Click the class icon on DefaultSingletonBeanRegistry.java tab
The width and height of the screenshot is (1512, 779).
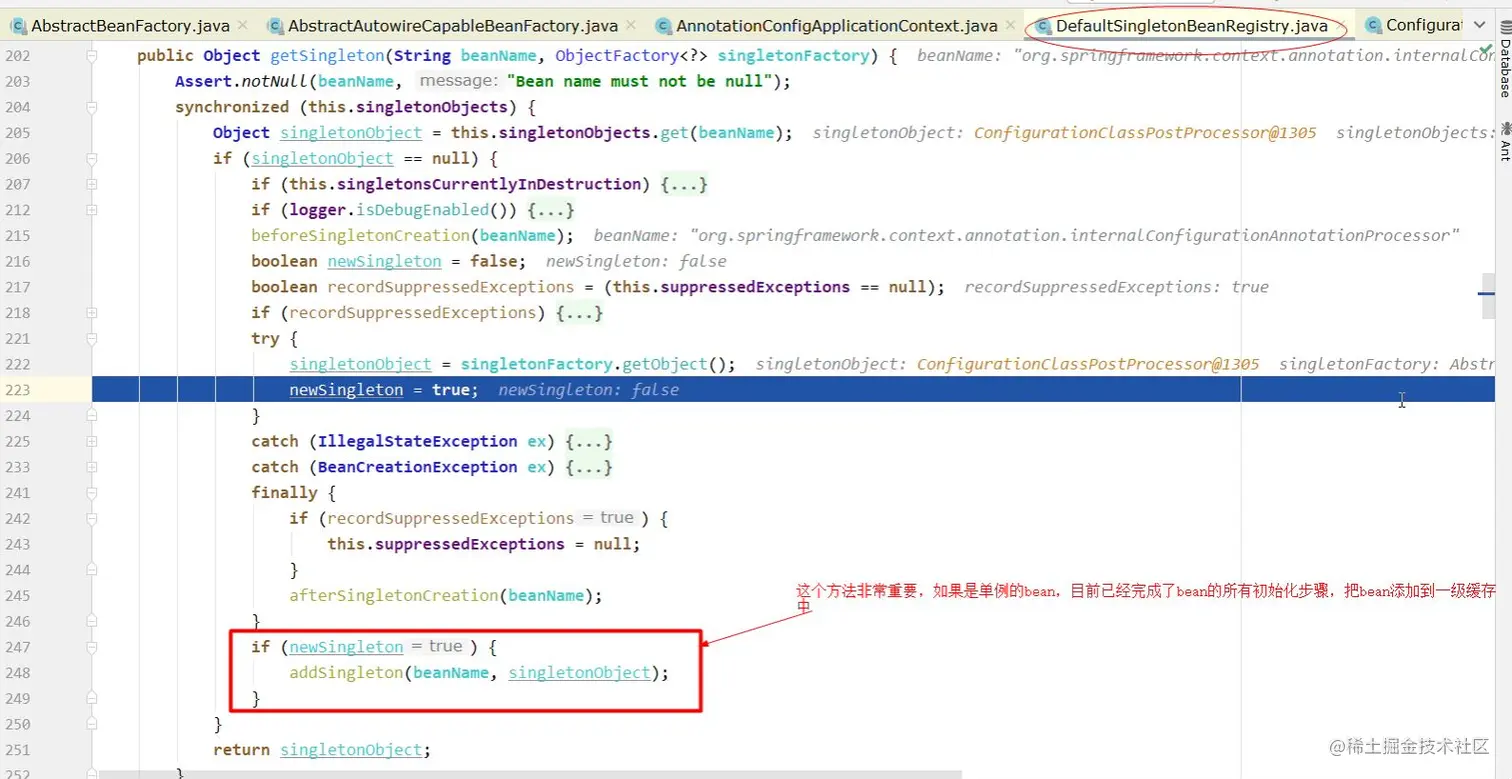(1044, 25)
